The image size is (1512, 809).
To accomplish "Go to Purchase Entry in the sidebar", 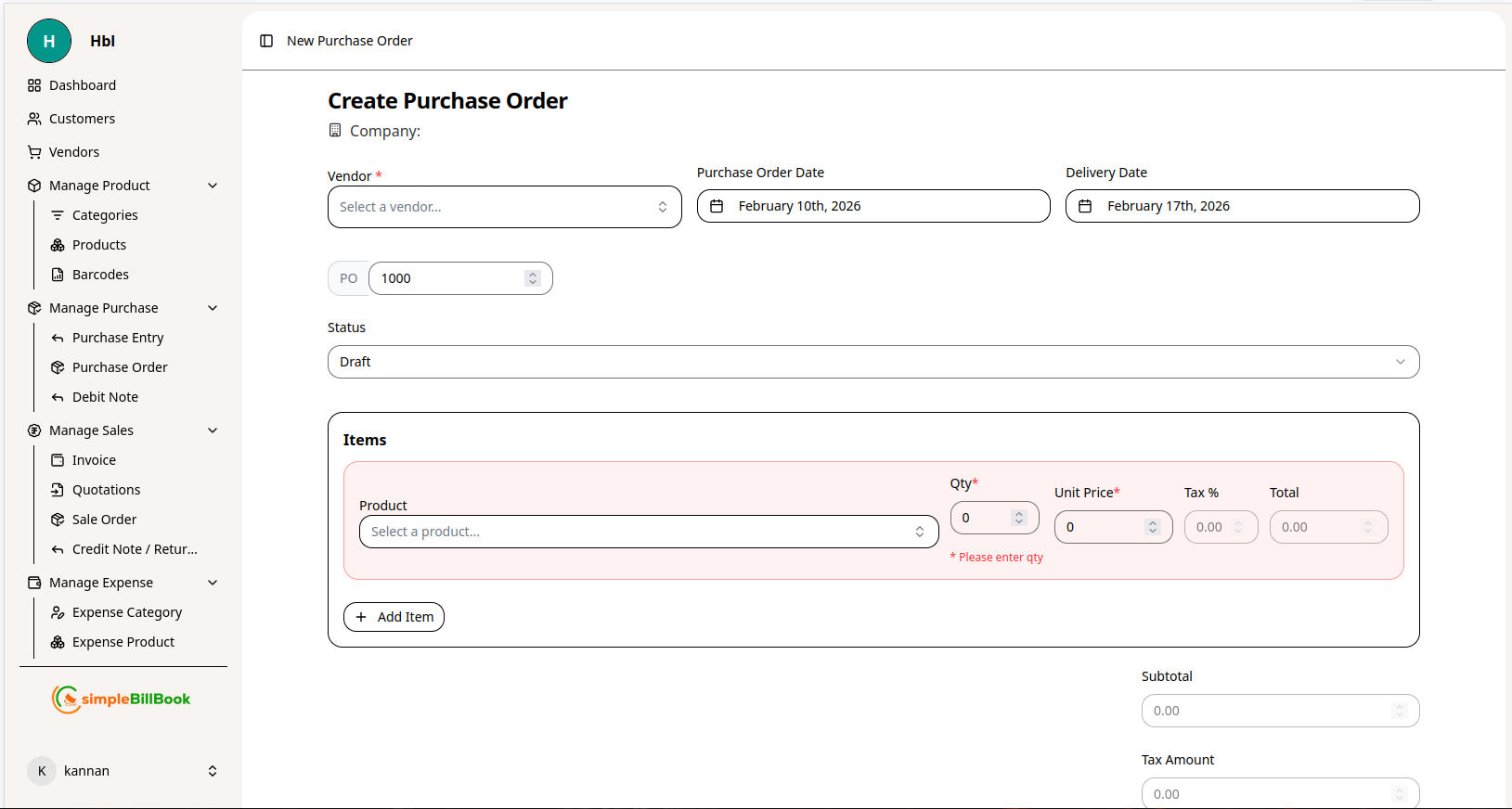I will tap(118, 338).
